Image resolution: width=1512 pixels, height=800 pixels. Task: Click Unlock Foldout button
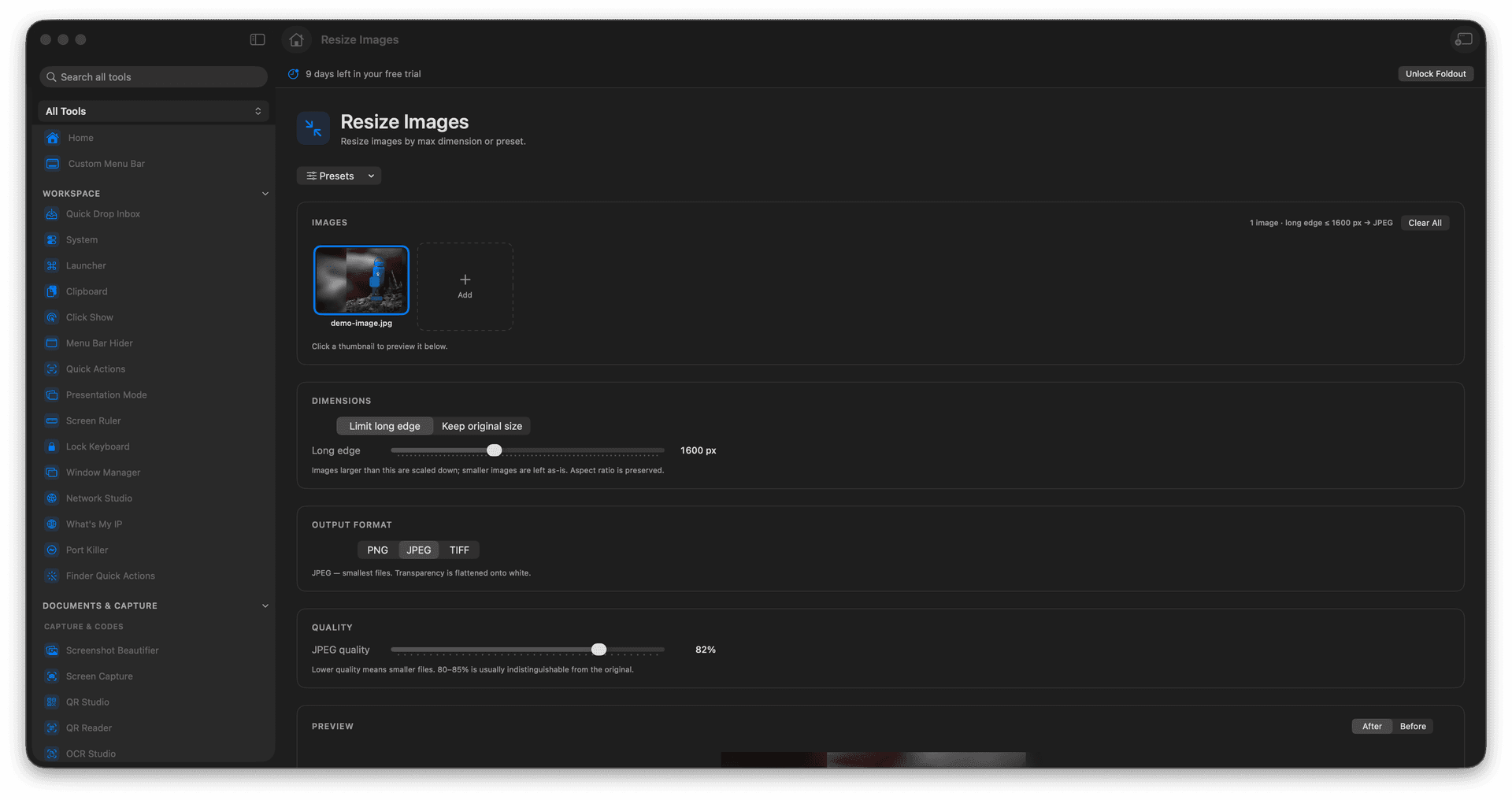(x=1436, y=74)
